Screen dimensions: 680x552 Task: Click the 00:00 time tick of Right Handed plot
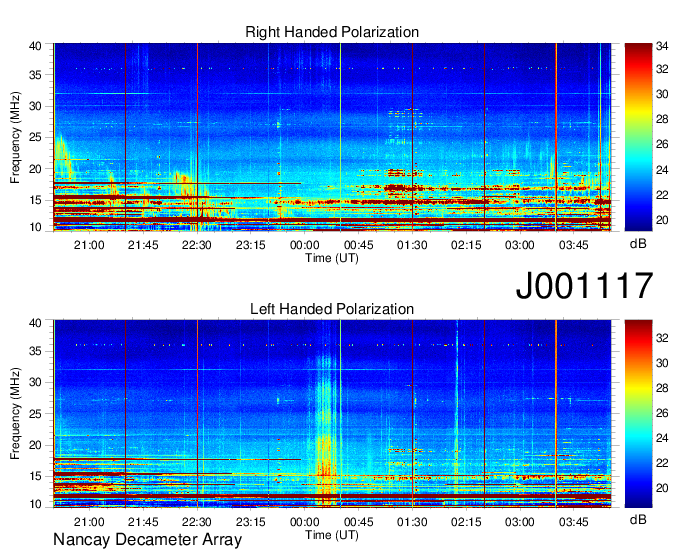(x=304, y=245)
